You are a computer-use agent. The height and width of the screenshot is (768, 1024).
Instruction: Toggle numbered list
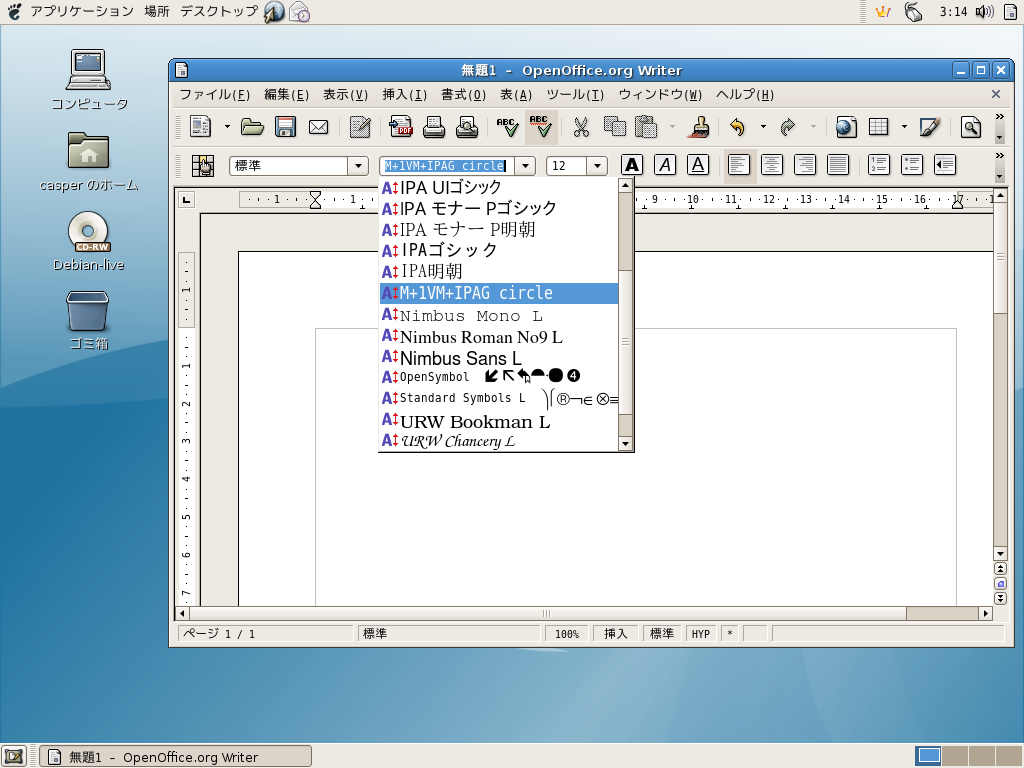click(879, 165)
